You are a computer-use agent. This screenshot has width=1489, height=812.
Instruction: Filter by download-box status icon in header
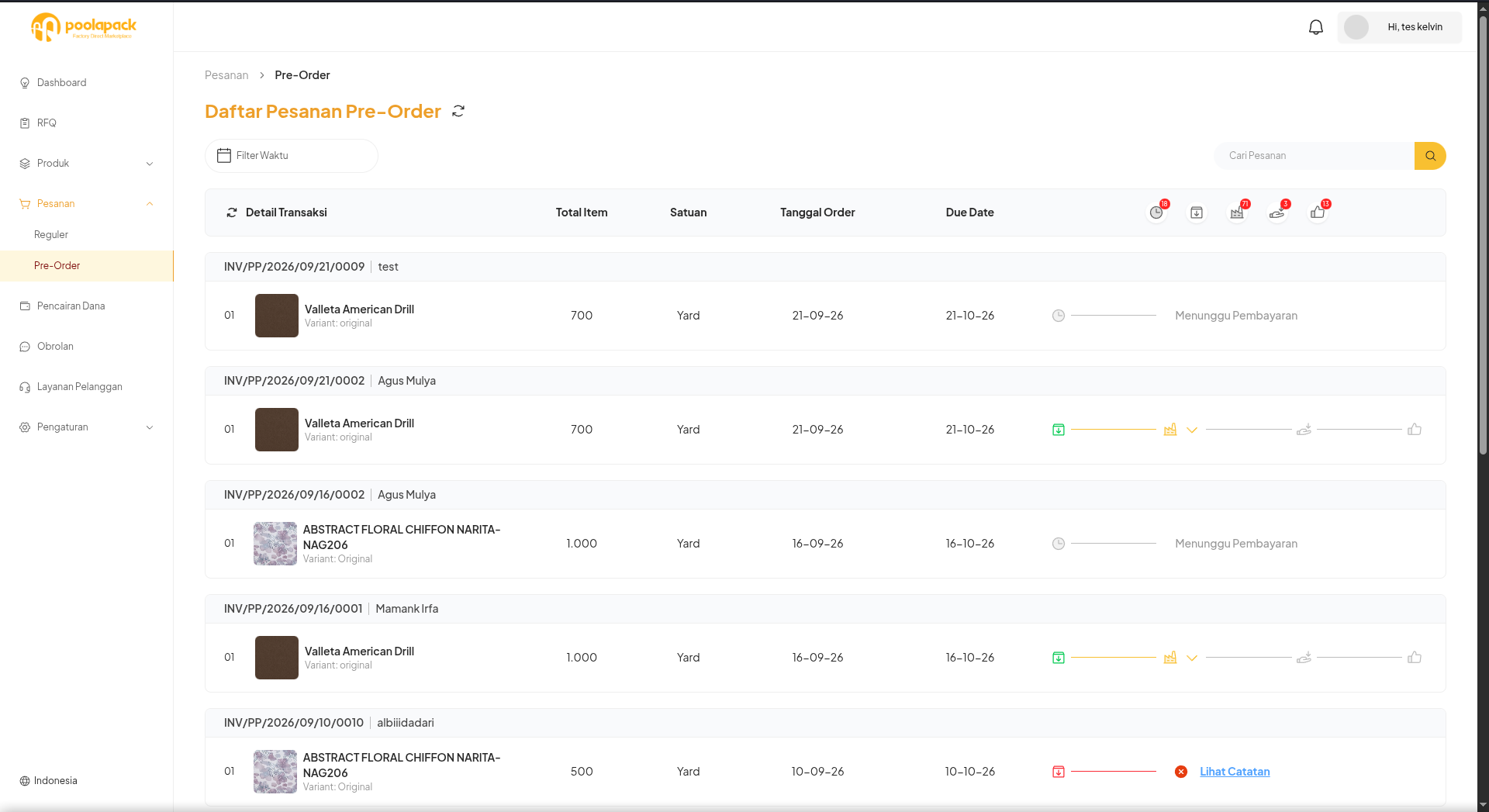(1197, 213)
